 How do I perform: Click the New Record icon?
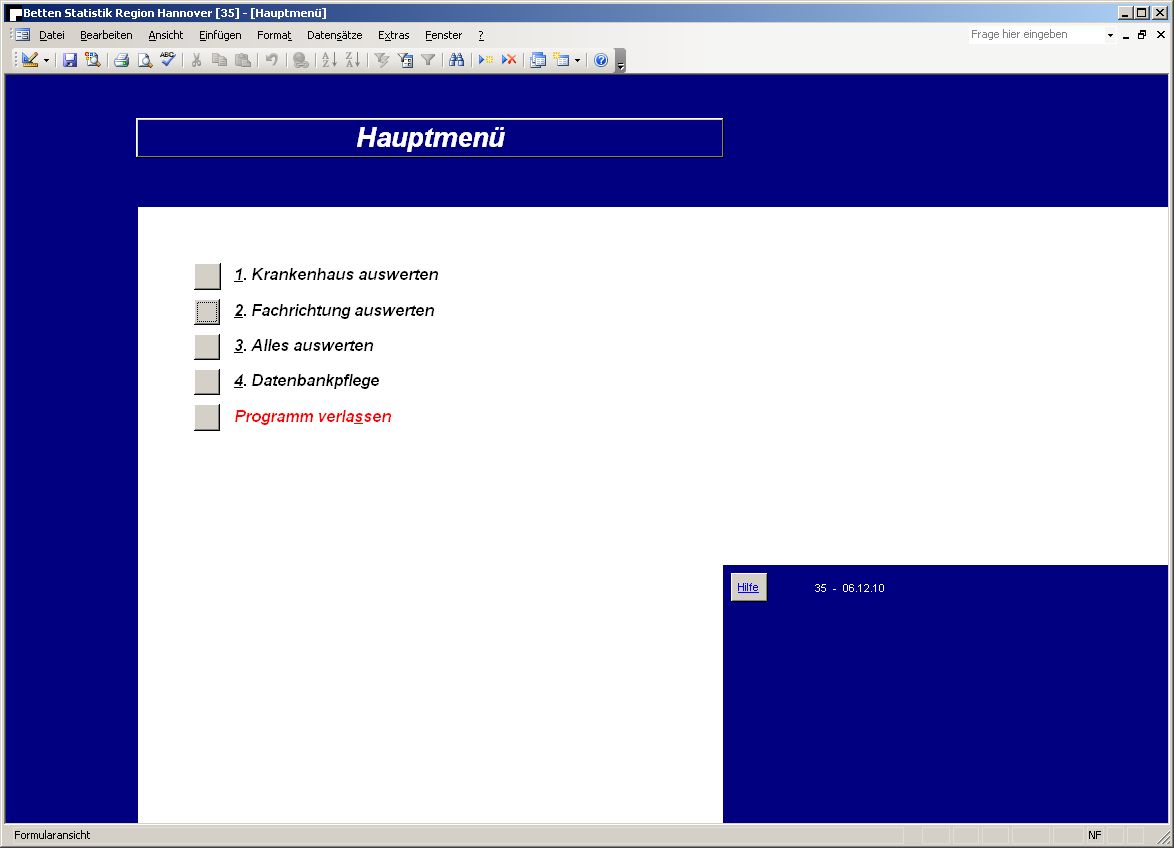click(x=486, y=61)
